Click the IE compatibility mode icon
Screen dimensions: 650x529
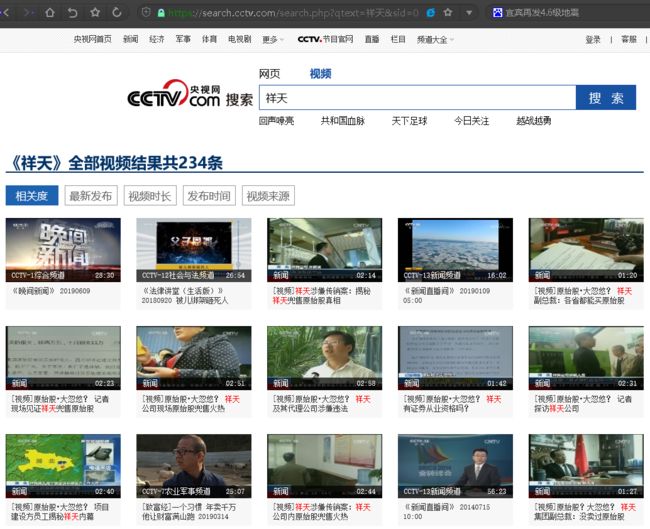[x=431, y=13]
